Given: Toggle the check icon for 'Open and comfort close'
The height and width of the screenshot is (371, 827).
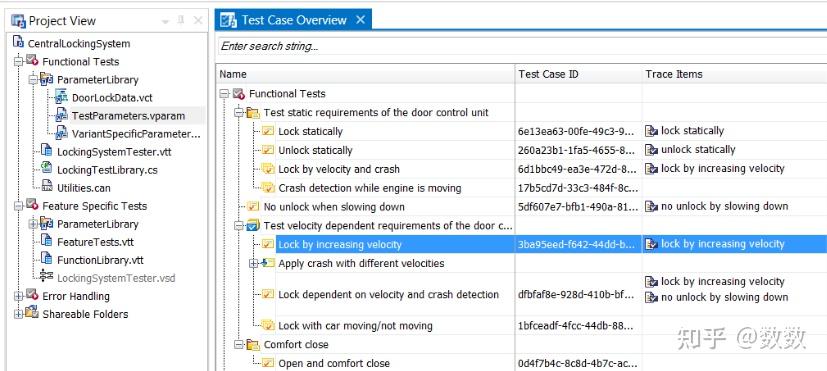Looking at the screenshot, I should [268, 363].
